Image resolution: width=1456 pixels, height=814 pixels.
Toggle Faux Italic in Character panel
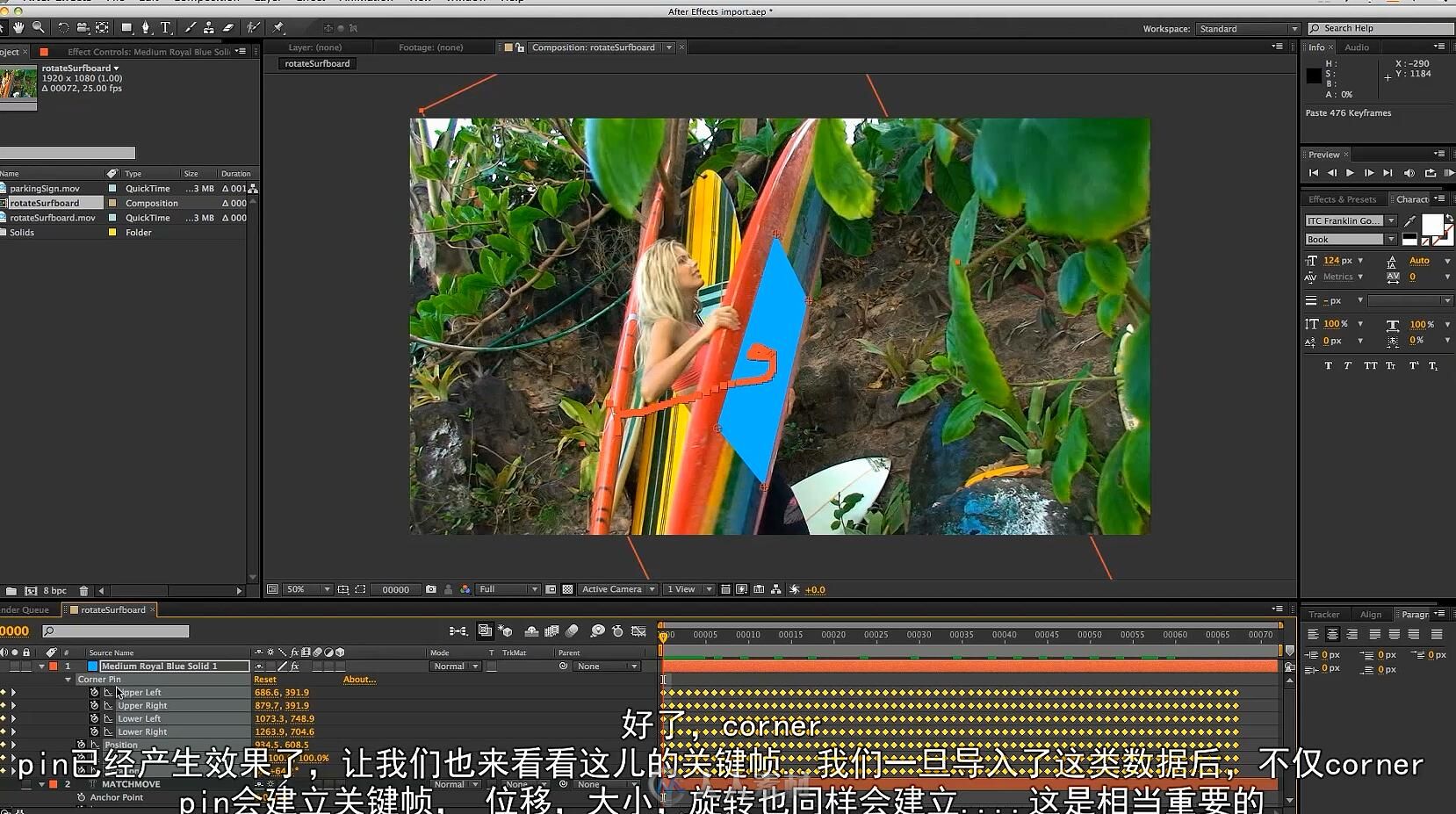click(1348, 365)
